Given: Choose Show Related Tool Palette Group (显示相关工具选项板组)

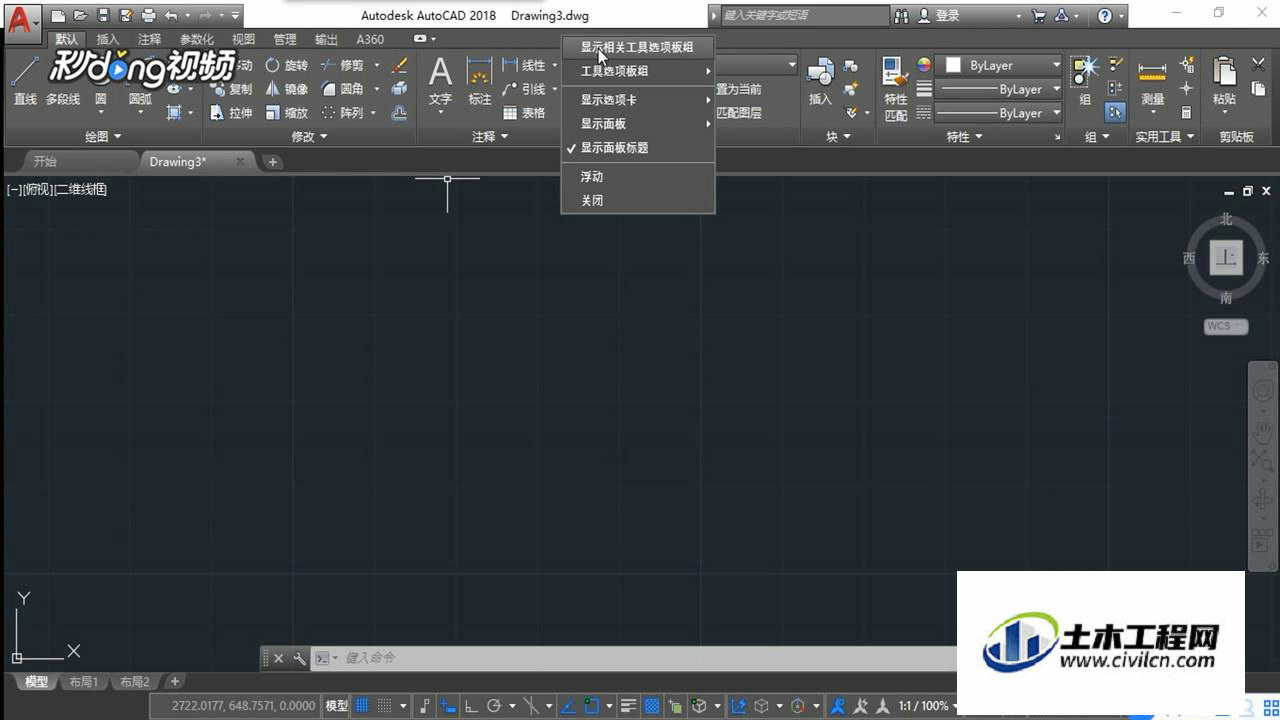Looking at the screenshot, I should [x=638, y=47].
